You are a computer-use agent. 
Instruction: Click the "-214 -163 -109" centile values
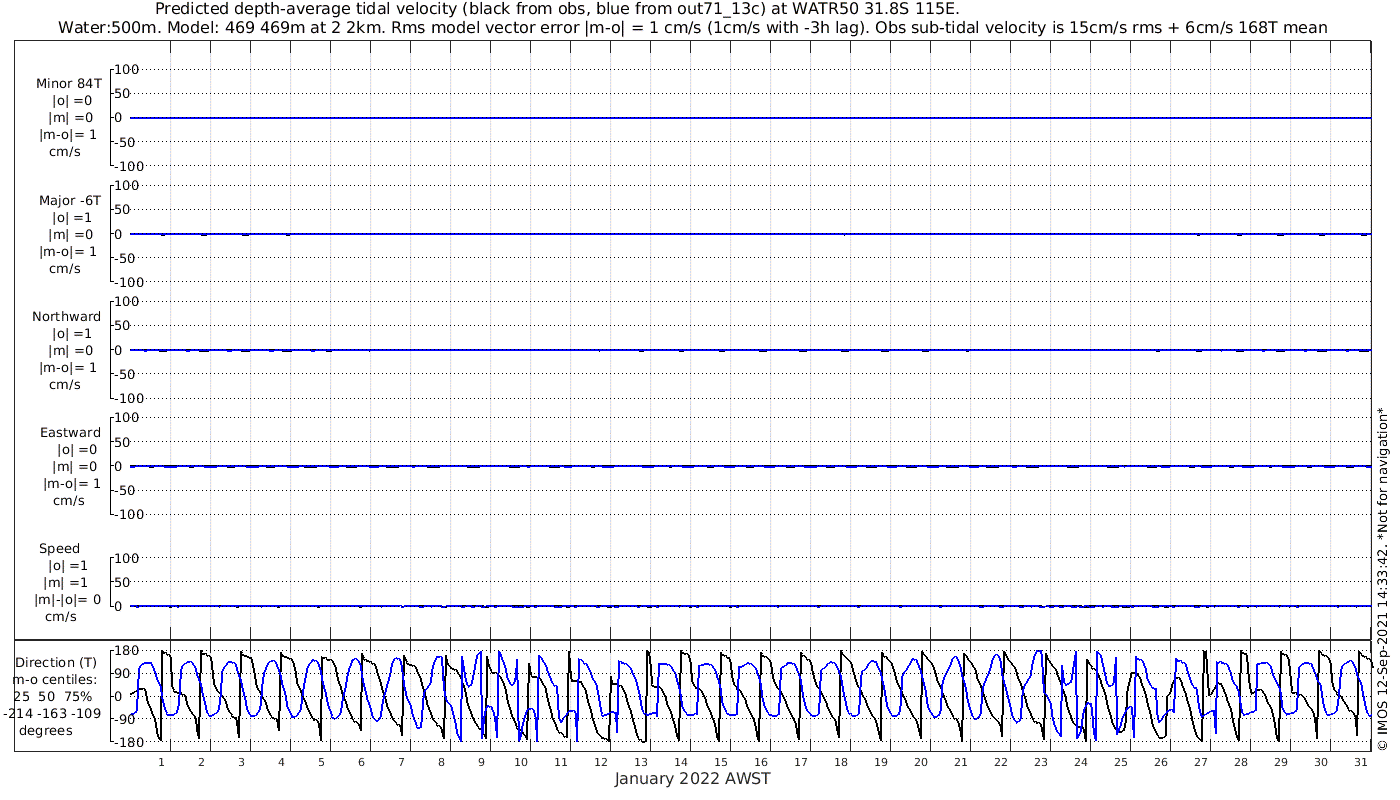click(x=52, y=713)
